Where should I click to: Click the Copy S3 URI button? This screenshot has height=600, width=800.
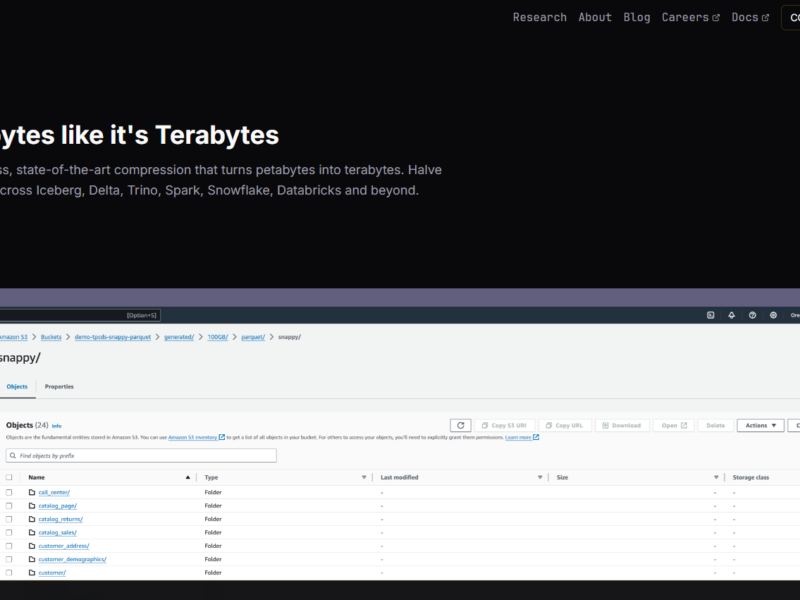tap(504, 425)
